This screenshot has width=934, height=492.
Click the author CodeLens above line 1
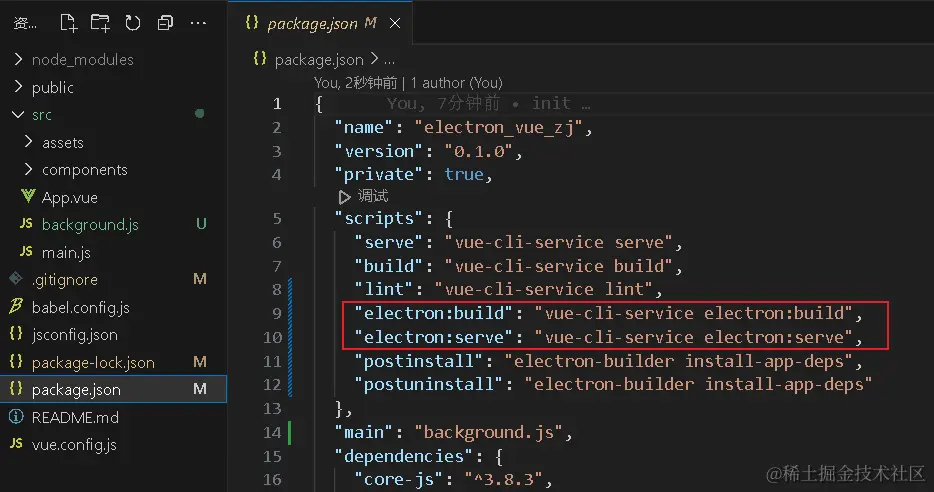tap(408, 83)
